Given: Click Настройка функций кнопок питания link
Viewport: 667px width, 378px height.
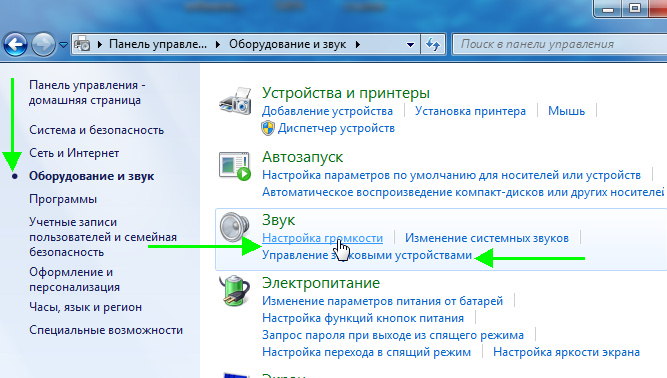Looking at the screenshot, I should click(x=363, y=318).
